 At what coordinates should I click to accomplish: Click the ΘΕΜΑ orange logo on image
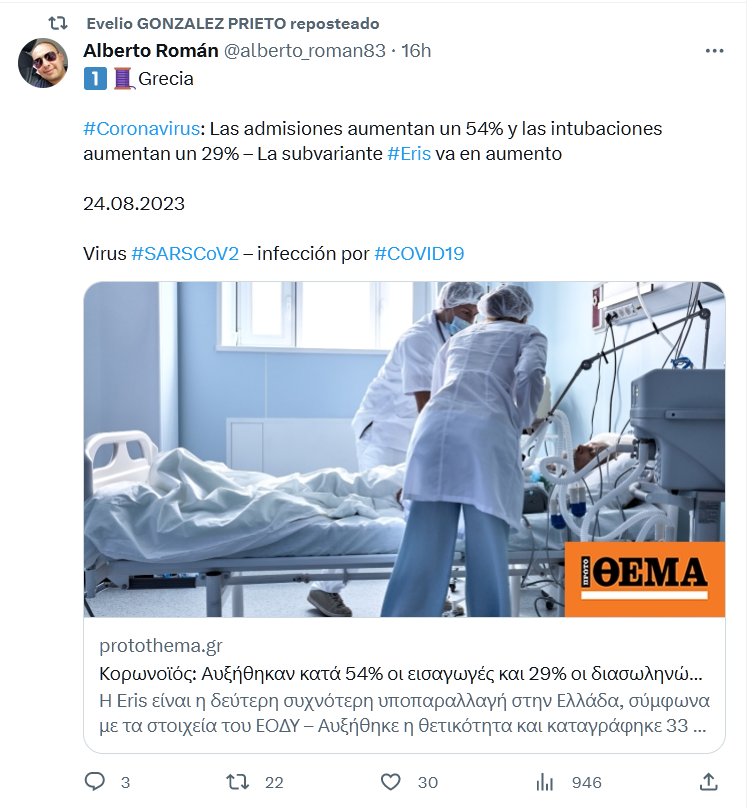pyautogui.click(x=645, y=579)
